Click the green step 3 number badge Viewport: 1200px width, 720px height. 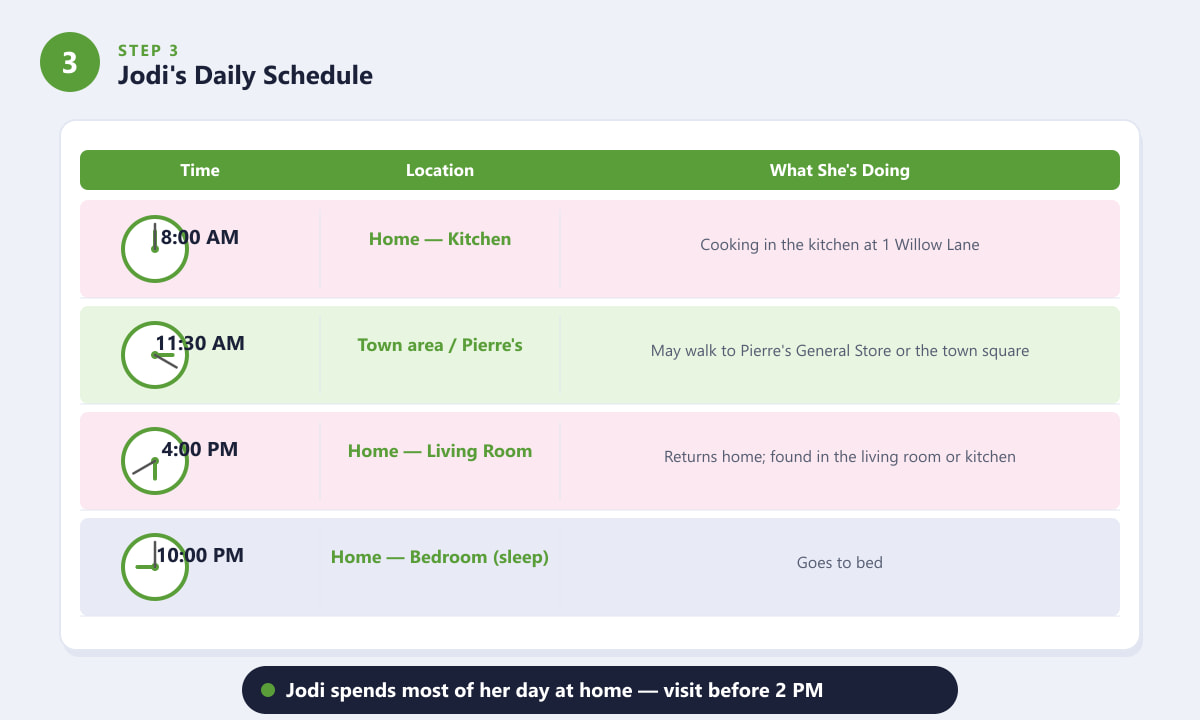[x=70, y=62]
